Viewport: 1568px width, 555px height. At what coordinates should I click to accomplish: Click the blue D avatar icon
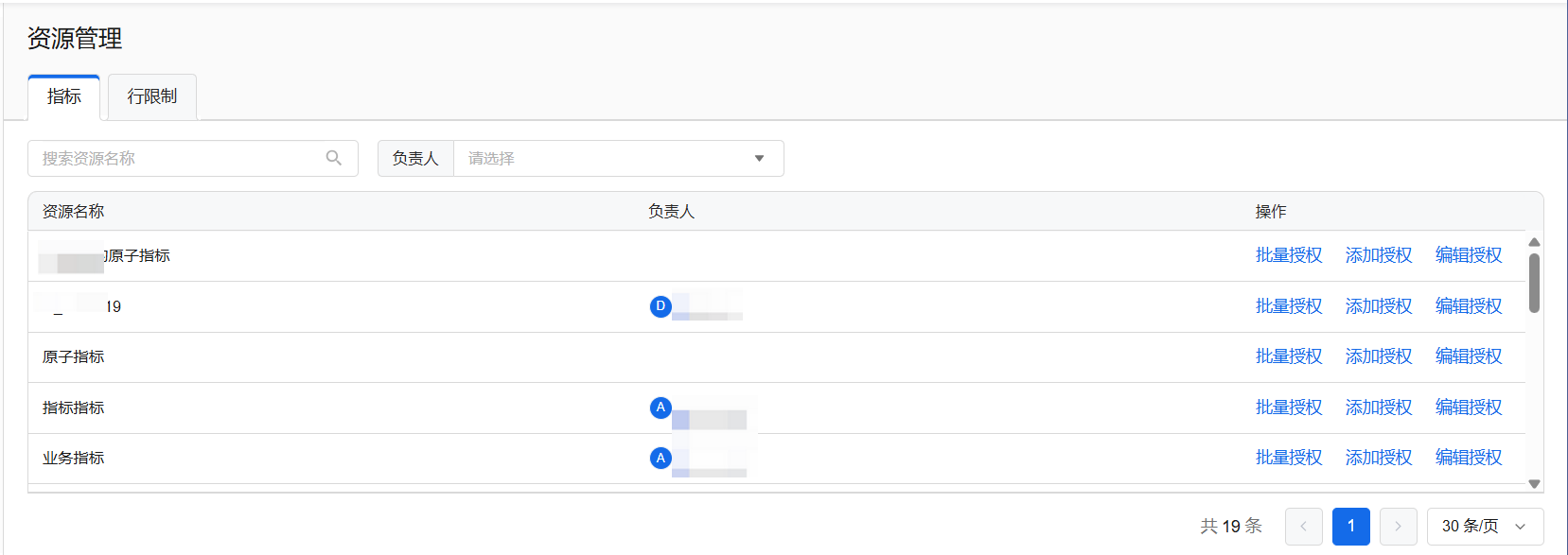pyautogui.click(x=661, y=306)
